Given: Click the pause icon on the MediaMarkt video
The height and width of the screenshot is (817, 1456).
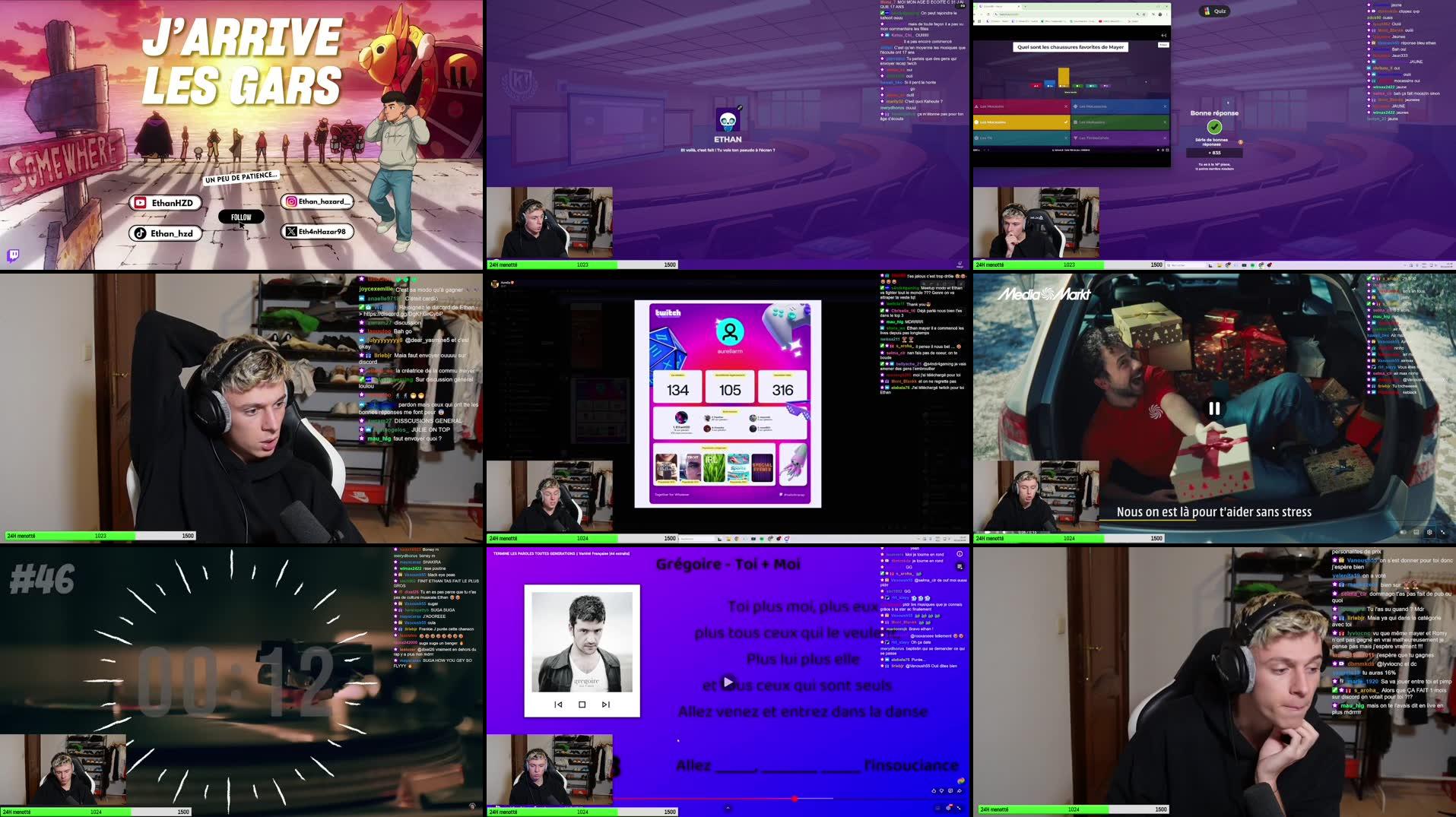Looking at the screenshot, I should (x=1214, y=408).
